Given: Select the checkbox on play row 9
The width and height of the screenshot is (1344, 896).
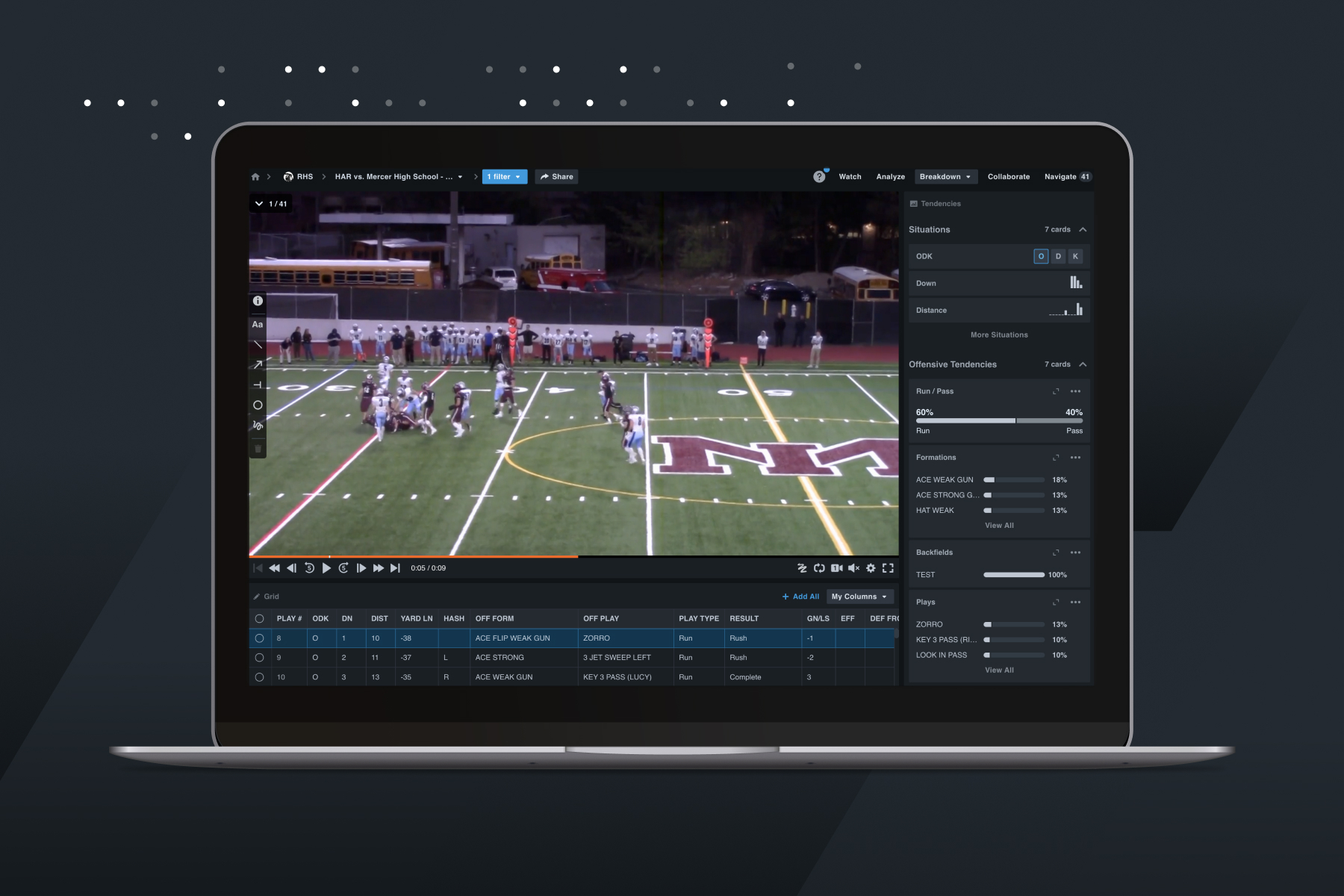Looking at the screenshot, I should (x=260, y=658).
